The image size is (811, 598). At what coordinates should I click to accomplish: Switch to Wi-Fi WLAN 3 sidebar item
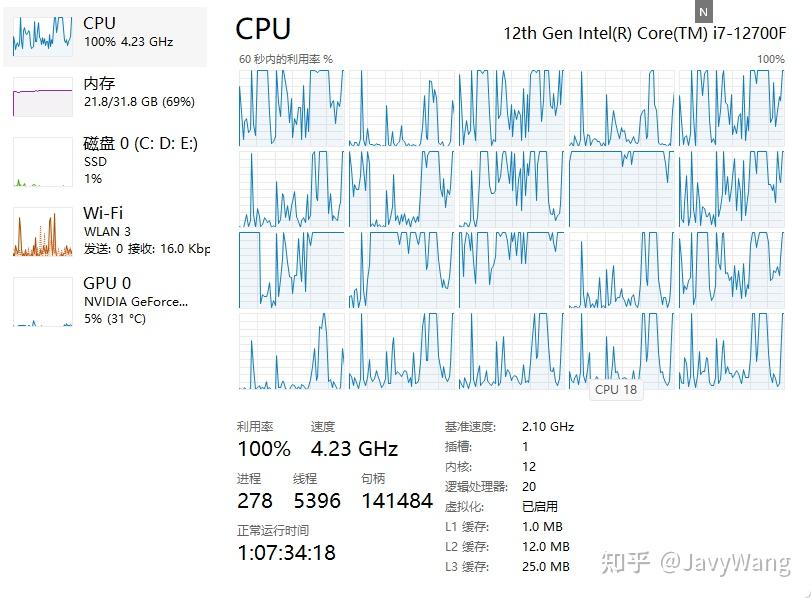click(x=105, y=232)
